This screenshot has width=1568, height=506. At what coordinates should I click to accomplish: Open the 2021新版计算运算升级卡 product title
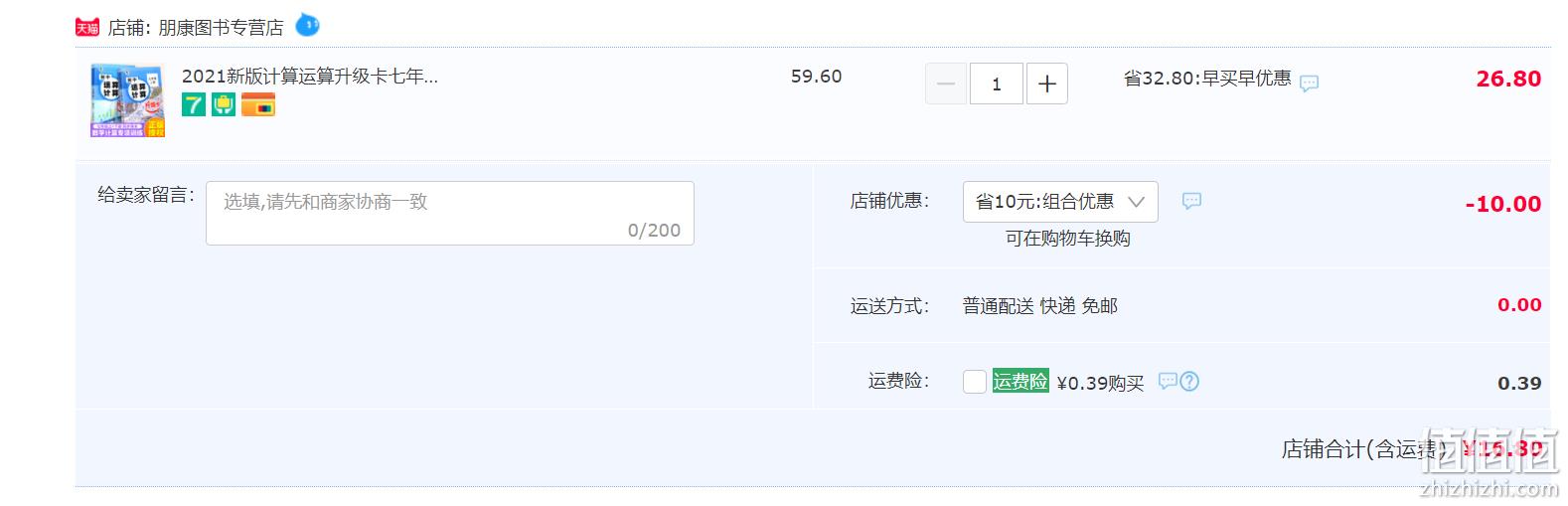tap(310, 77)
